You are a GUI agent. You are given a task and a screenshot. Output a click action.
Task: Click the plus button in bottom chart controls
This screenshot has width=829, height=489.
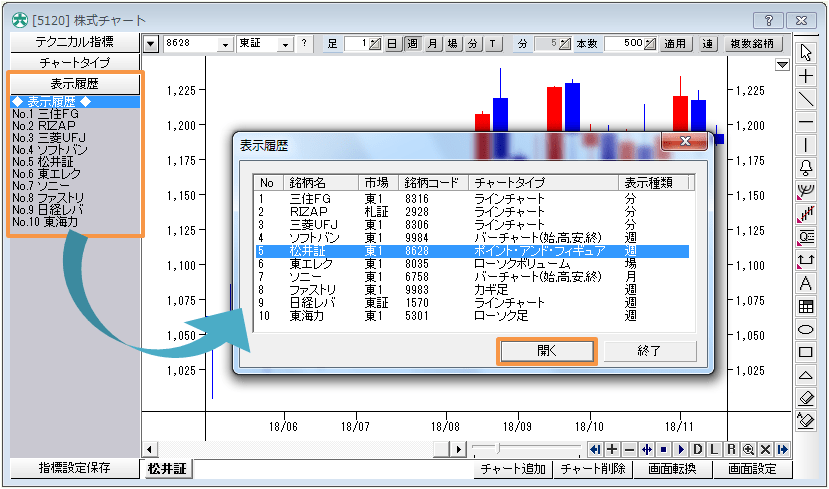(x=612, y=449)
